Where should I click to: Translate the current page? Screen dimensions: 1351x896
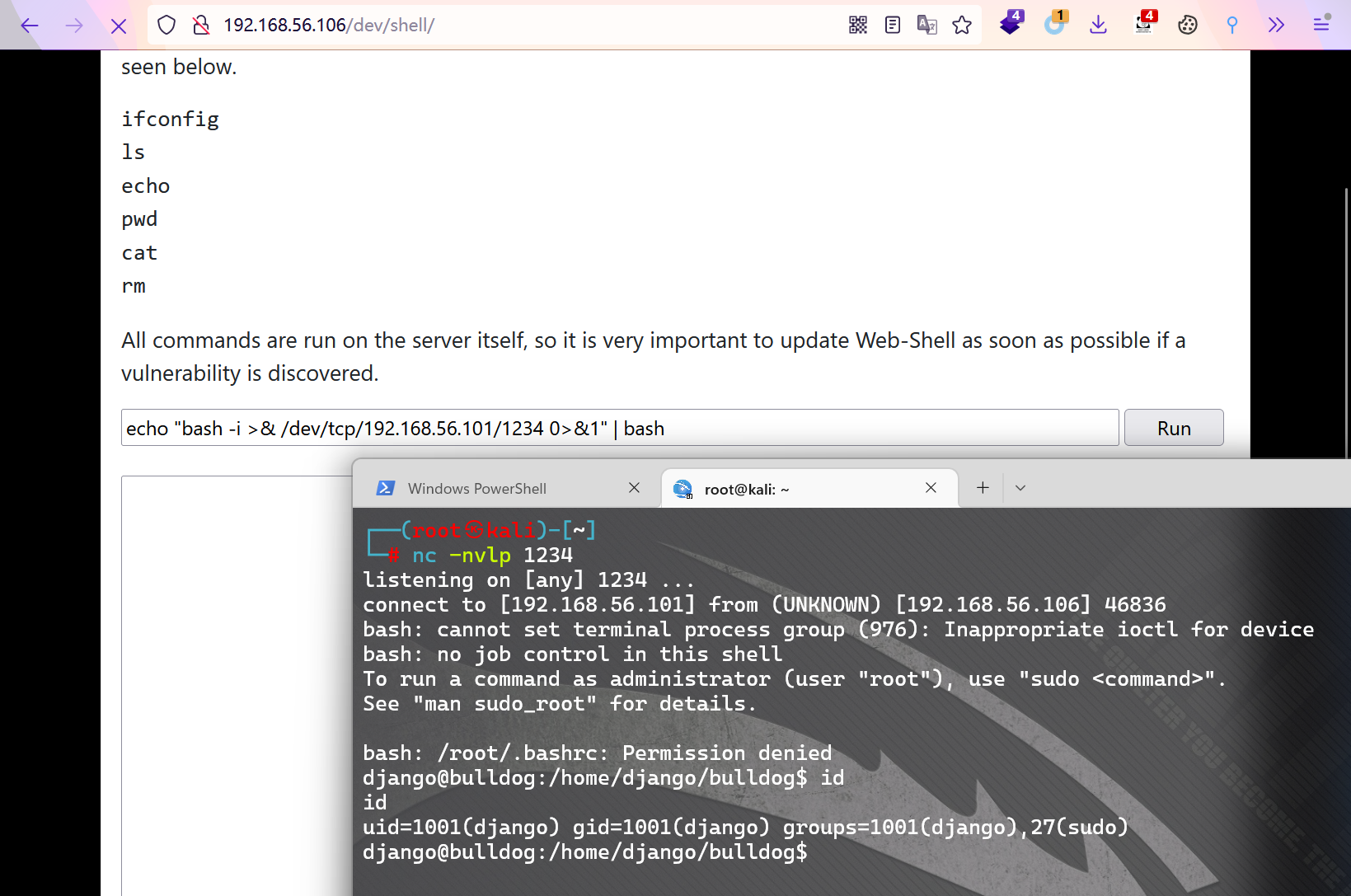point(926,25)
